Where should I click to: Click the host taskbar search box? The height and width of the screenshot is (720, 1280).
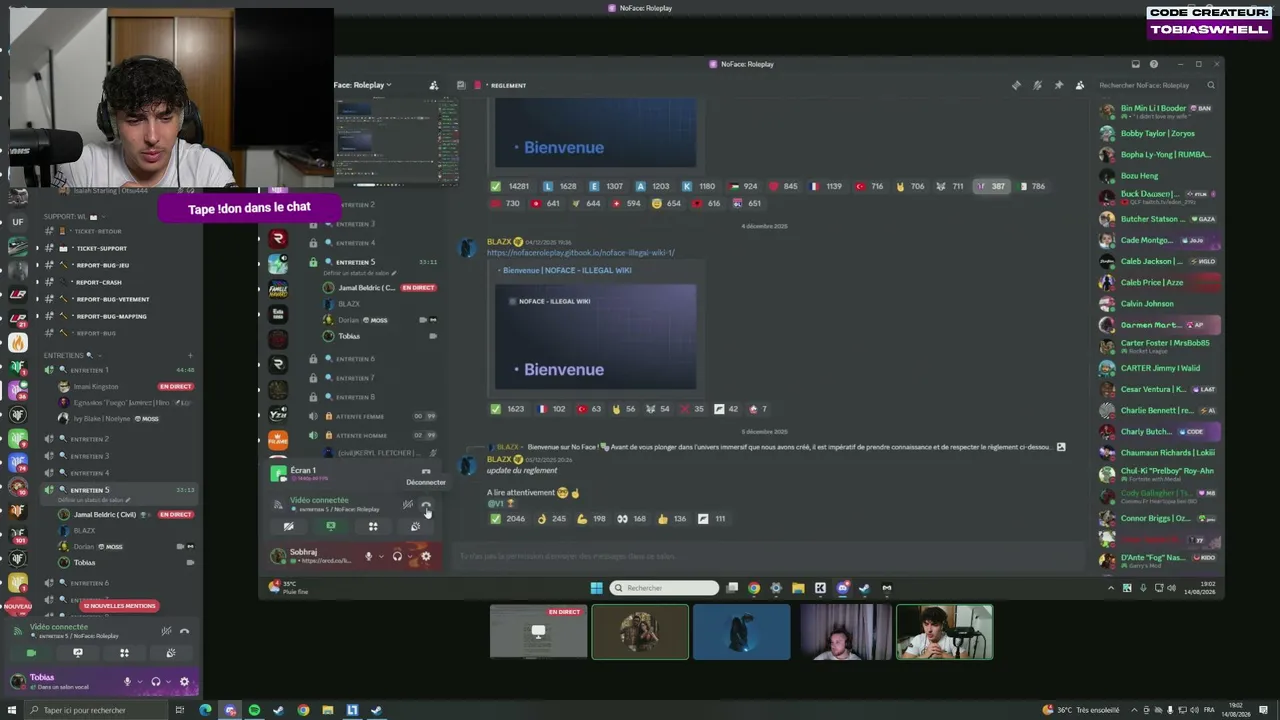98,710
